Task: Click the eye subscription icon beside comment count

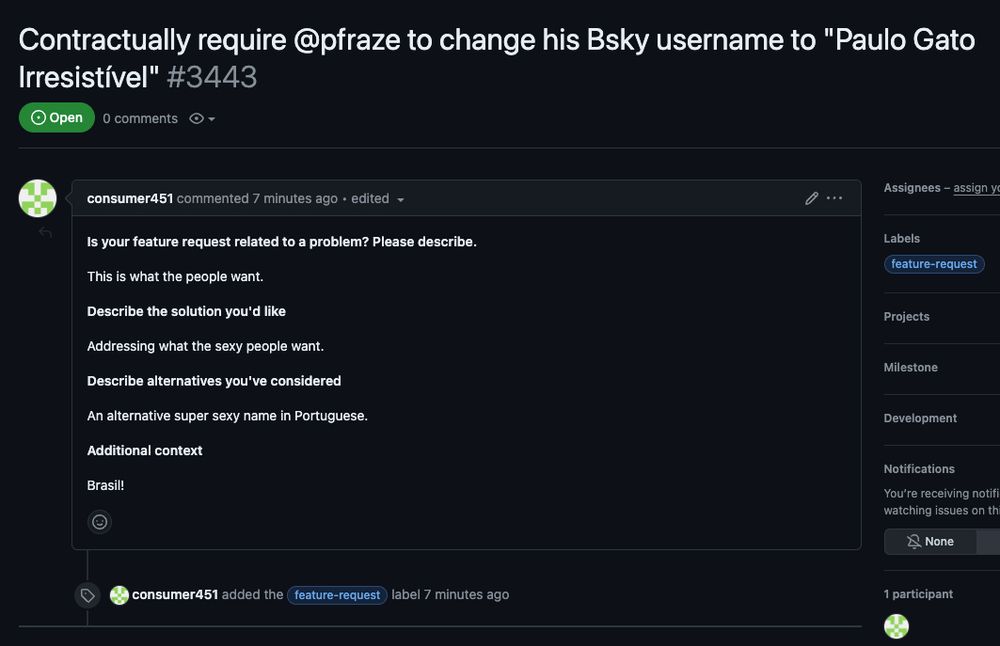Action: (196, 118)
